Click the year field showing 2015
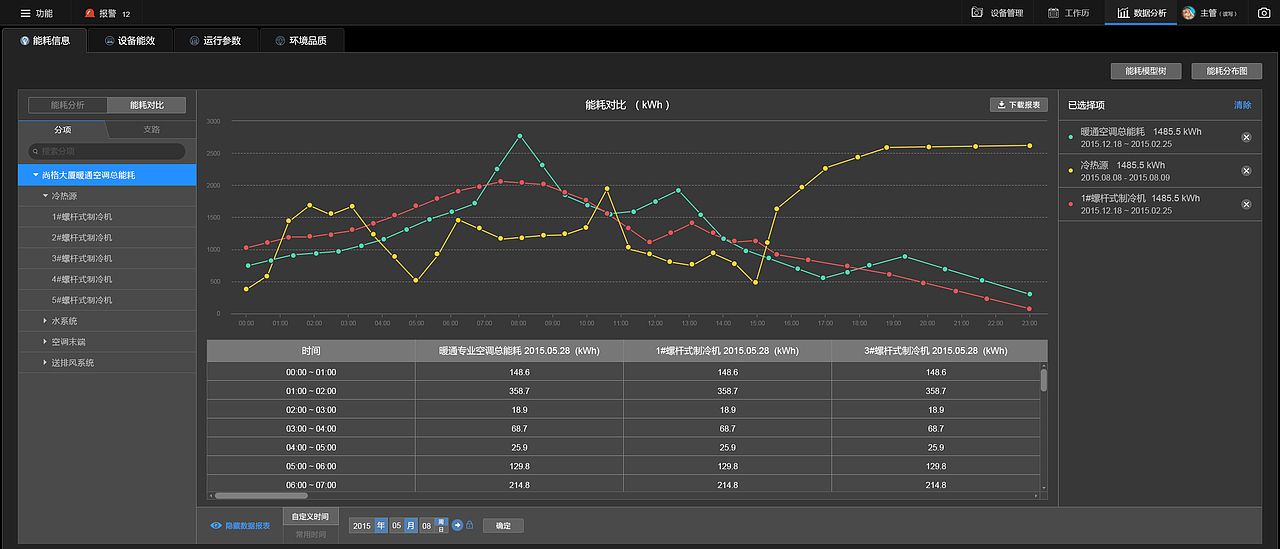Screen dimensions: 1280x549 click(x=361, y=525)
